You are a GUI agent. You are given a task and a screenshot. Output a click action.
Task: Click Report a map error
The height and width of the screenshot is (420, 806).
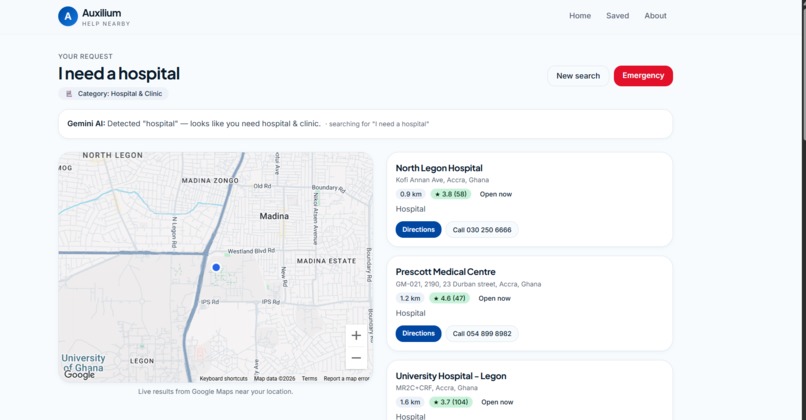[x=346, y=378]
